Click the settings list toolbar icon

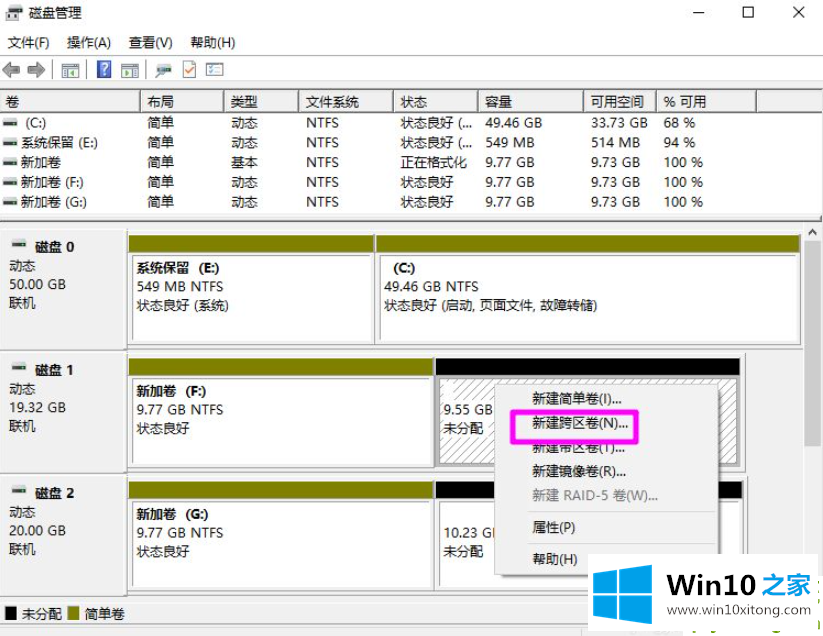(214, 69)
